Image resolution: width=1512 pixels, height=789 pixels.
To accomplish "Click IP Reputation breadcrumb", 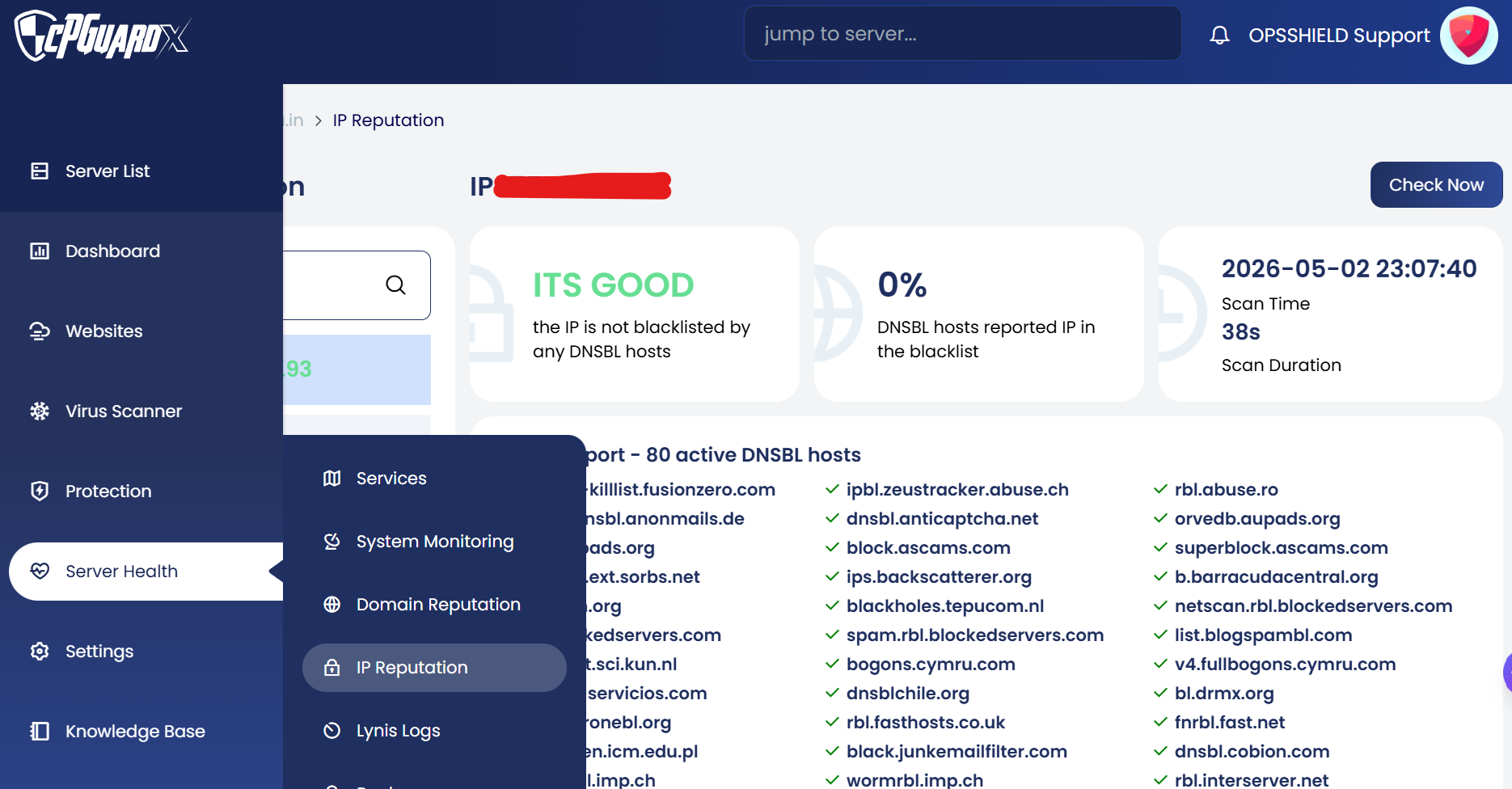I will [x=388, y=120].
